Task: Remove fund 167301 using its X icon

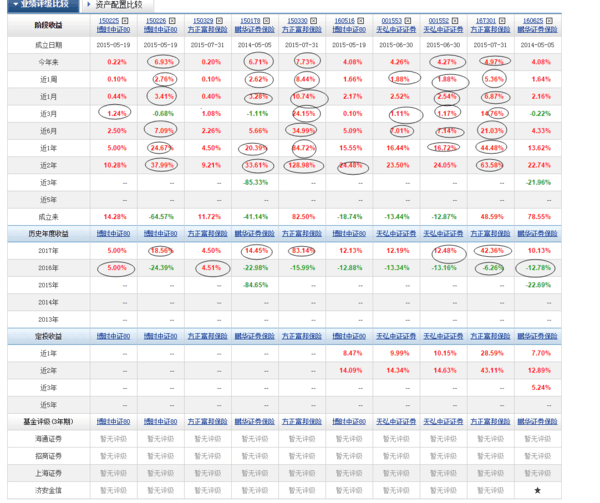Action: coord(502,21)
